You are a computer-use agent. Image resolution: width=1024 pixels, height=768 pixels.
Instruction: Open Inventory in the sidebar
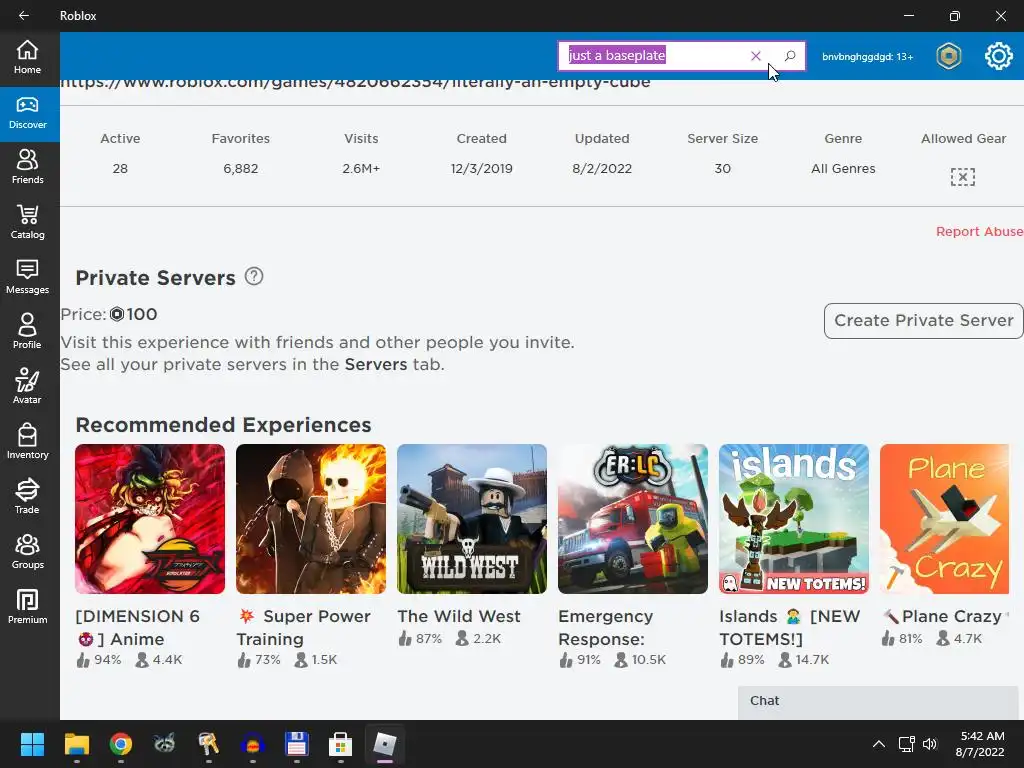coord(27,442)
